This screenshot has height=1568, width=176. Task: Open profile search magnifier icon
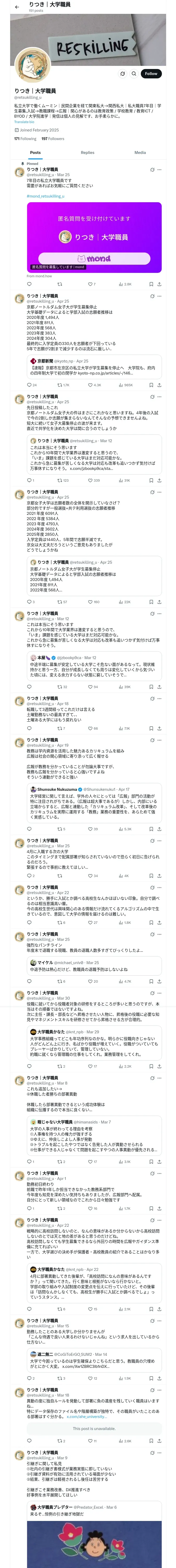[133, 74]
